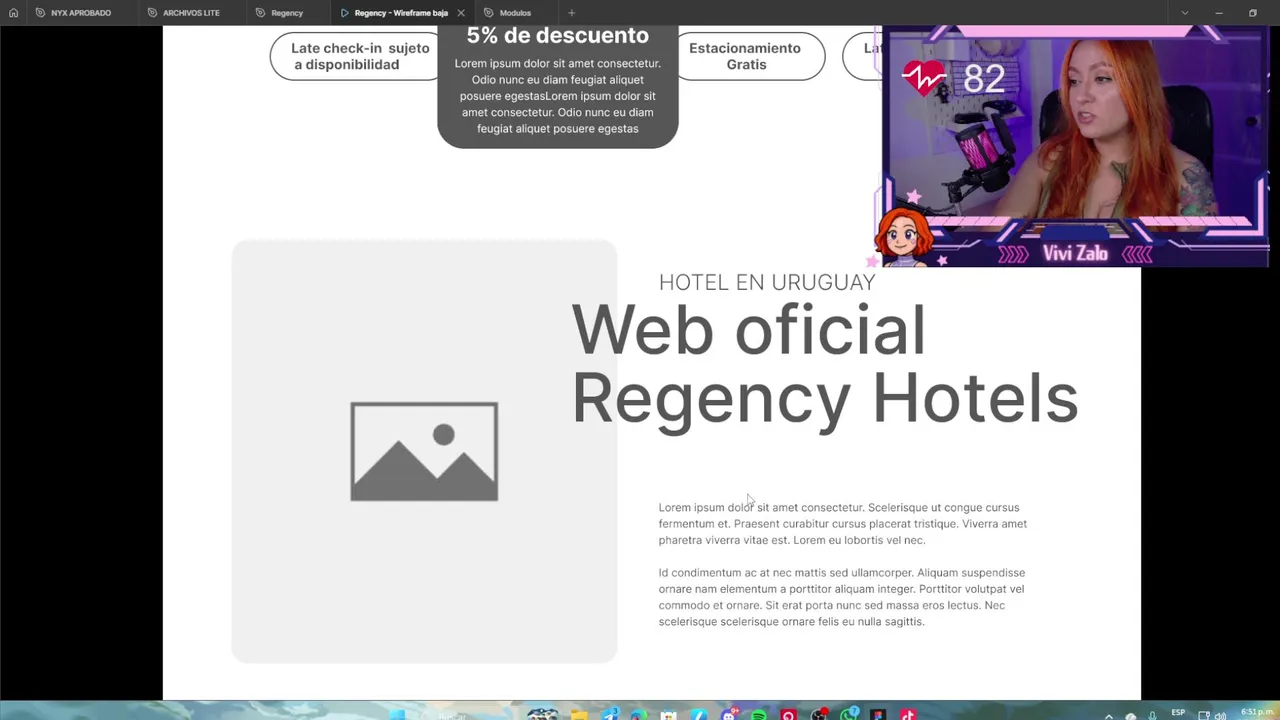1280x720 pixels.
Task: Click the Lorem ipsum text in the discount card
Action: 558,96
